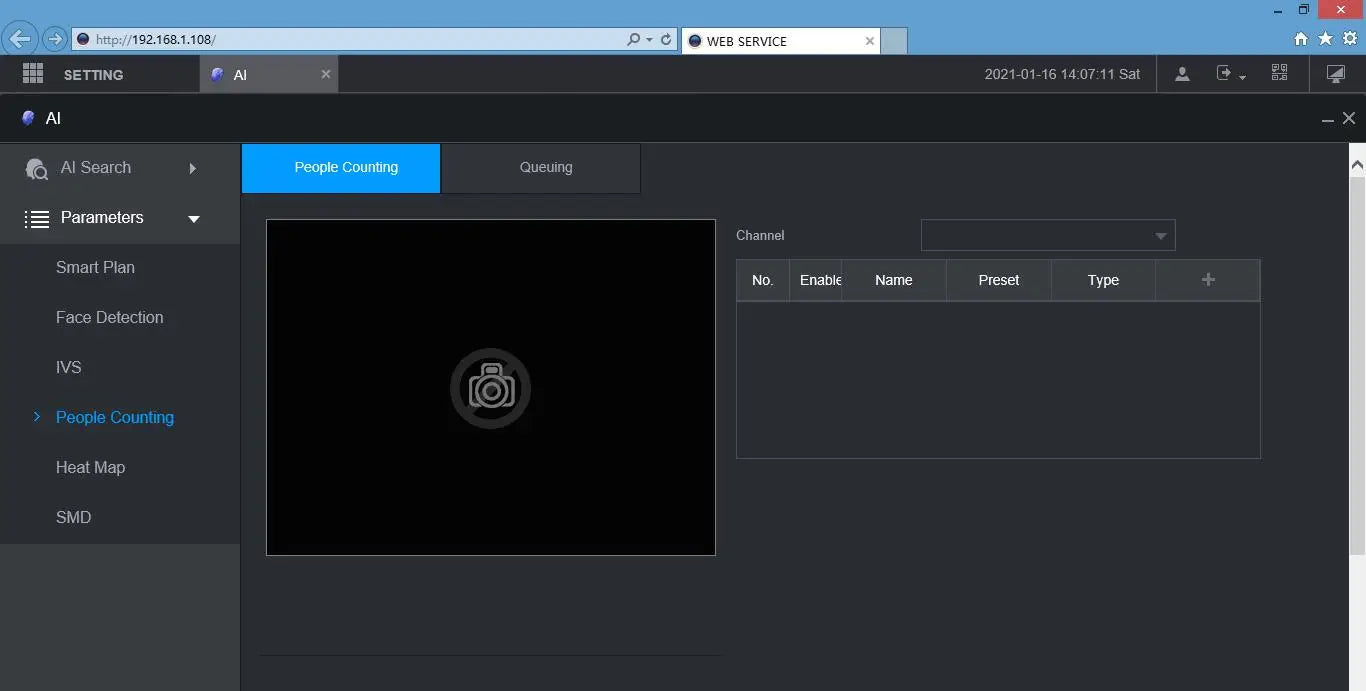Open the Channel dropdown
The width and height of the screenshot is (1366, 691).
click(x=1048, y=235)
